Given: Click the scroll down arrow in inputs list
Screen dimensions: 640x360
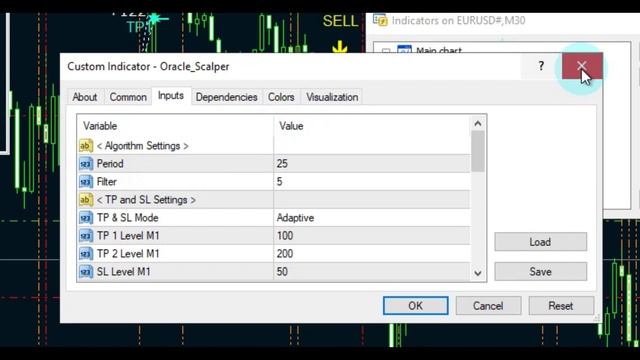Looking at the screenshot, I should pos(478,273).
